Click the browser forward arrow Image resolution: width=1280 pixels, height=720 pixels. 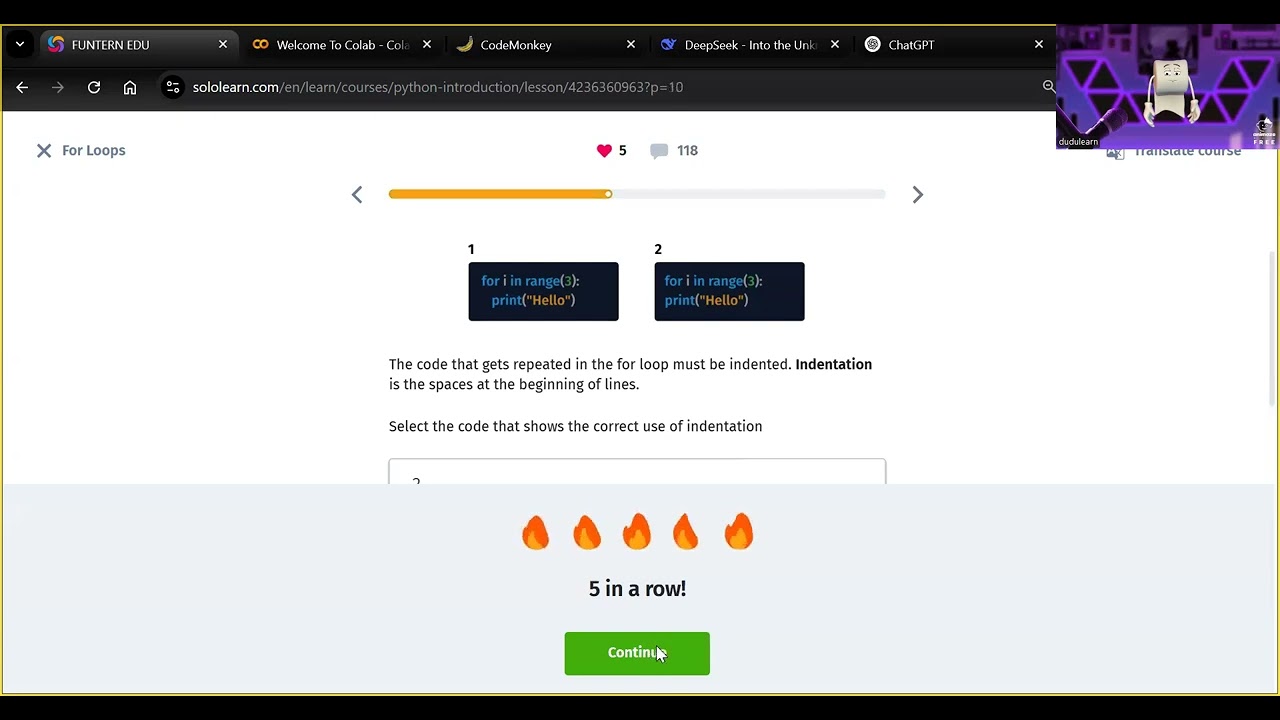click(x=58, y=87)
